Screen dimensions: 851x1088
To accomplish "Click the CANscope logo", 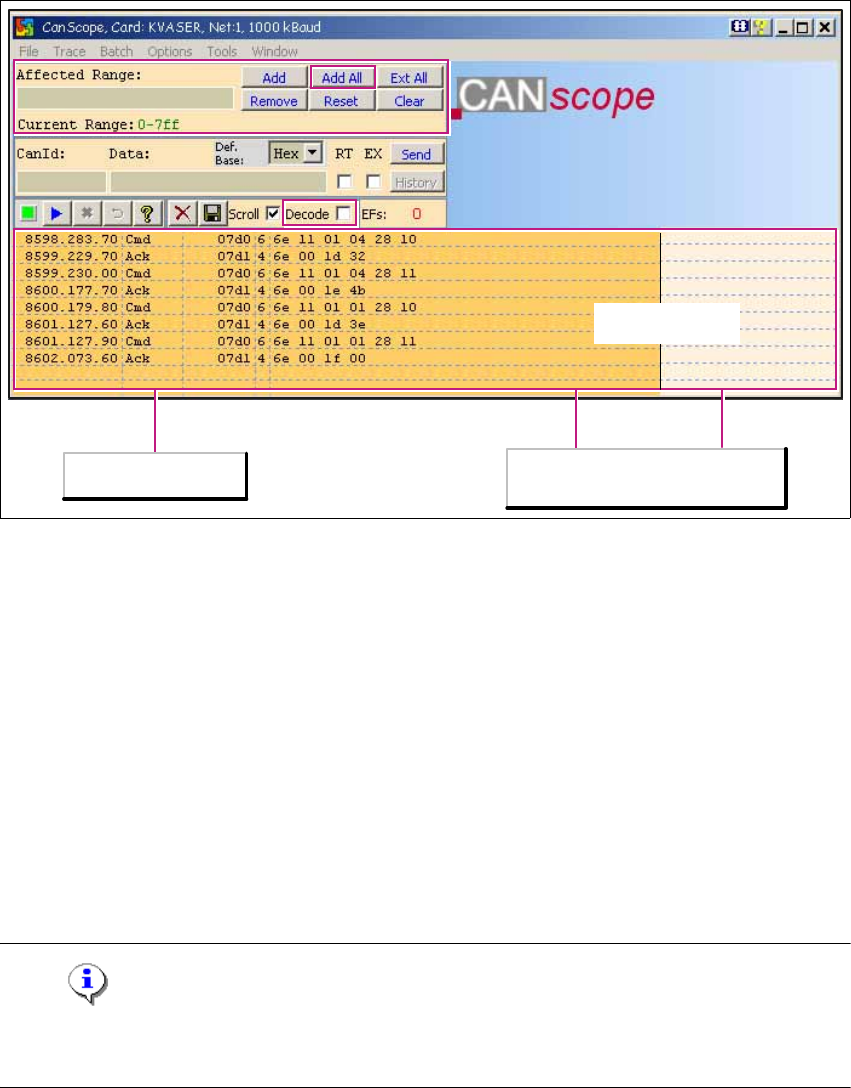I will click(x=555, y=99).
